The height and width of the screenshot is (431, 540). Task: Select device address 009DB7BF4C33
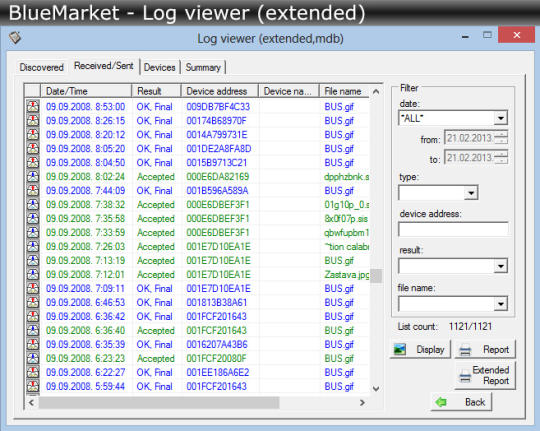[218, 106]
